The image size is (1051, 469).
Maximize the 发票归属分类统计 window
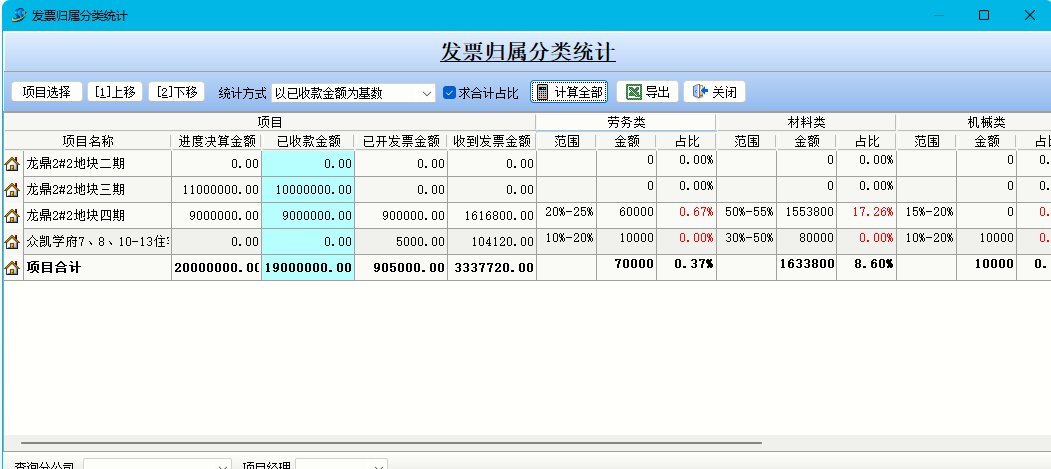[983, 15]
